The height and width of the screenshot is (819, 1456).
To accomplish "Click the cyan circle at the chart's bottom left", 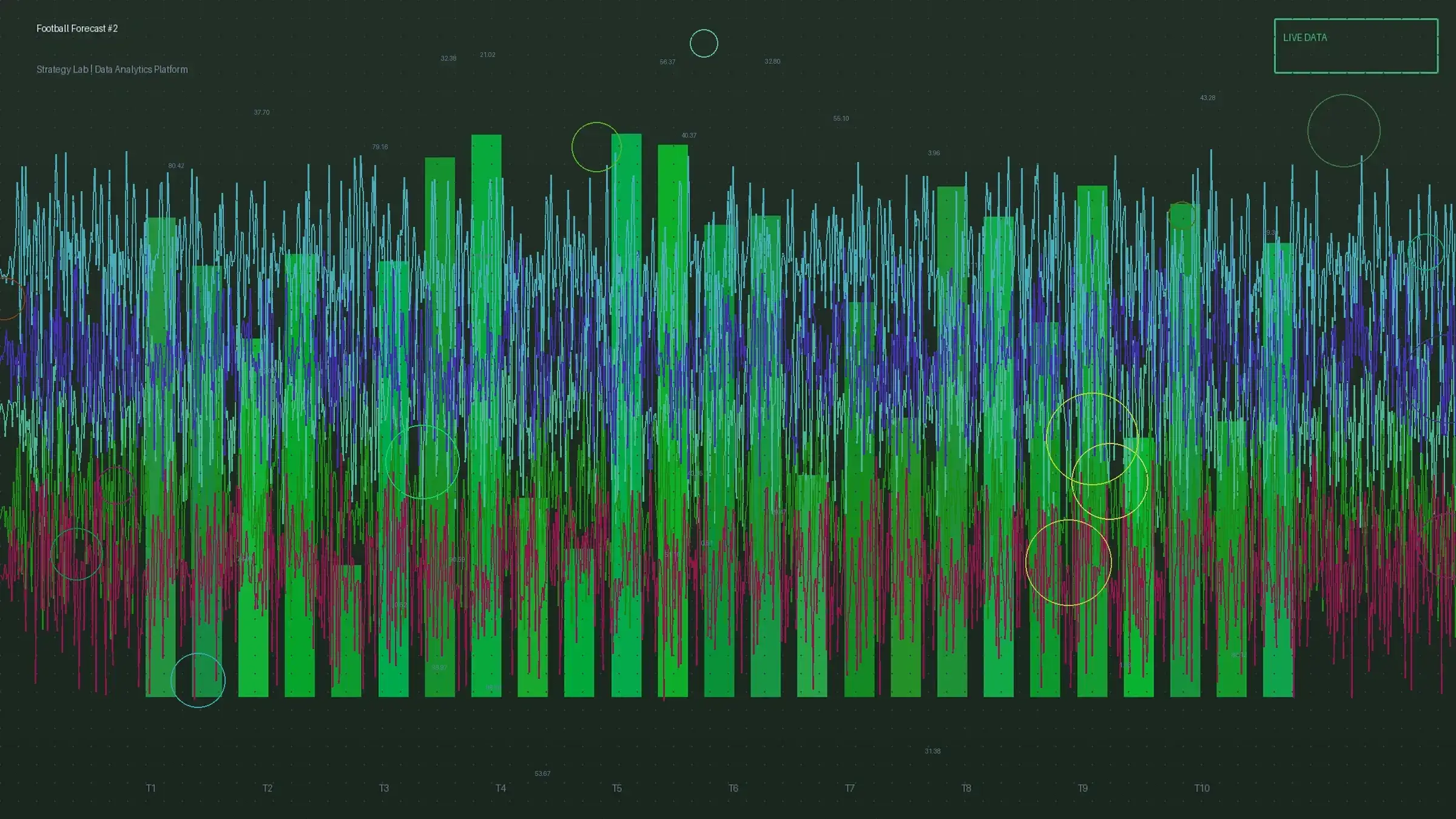I will 198,680.
